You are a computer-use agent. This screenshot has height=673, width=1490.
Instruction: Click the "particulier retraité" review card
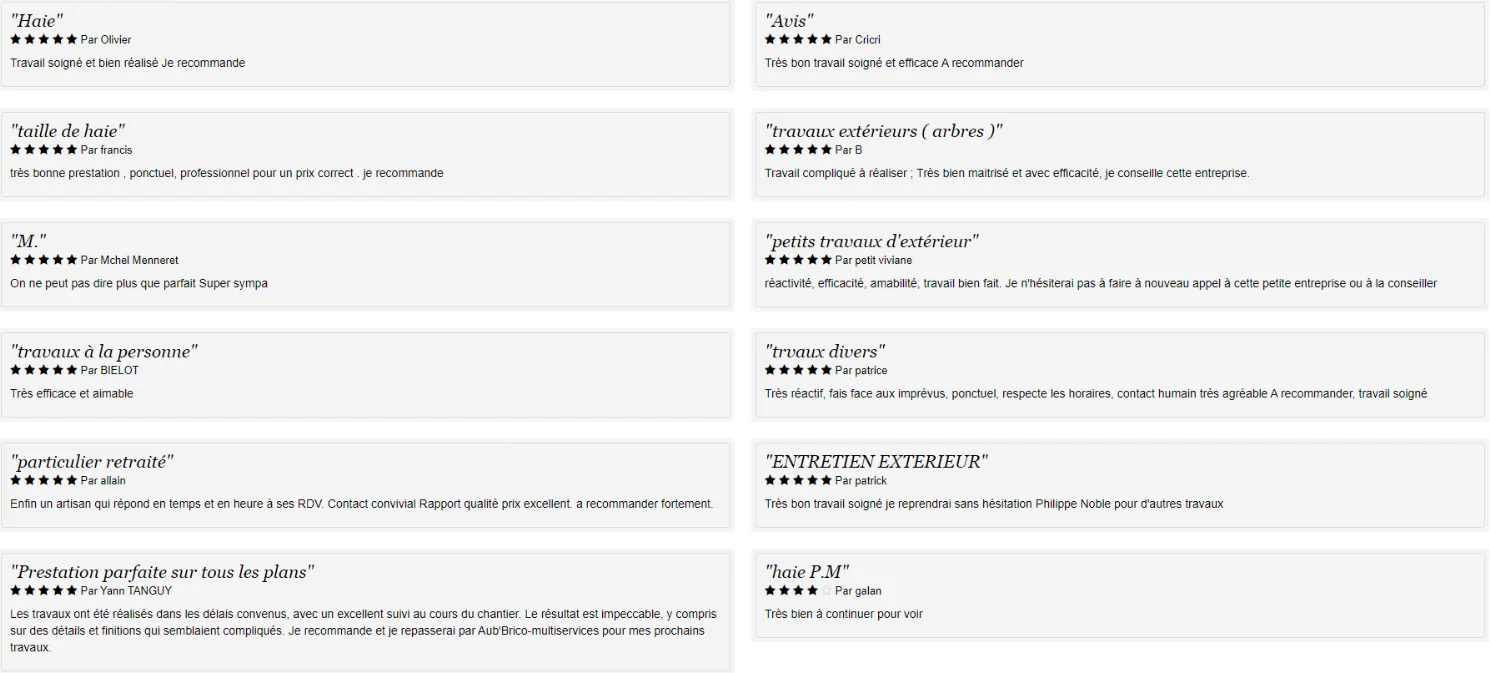(x=366, y=484)
